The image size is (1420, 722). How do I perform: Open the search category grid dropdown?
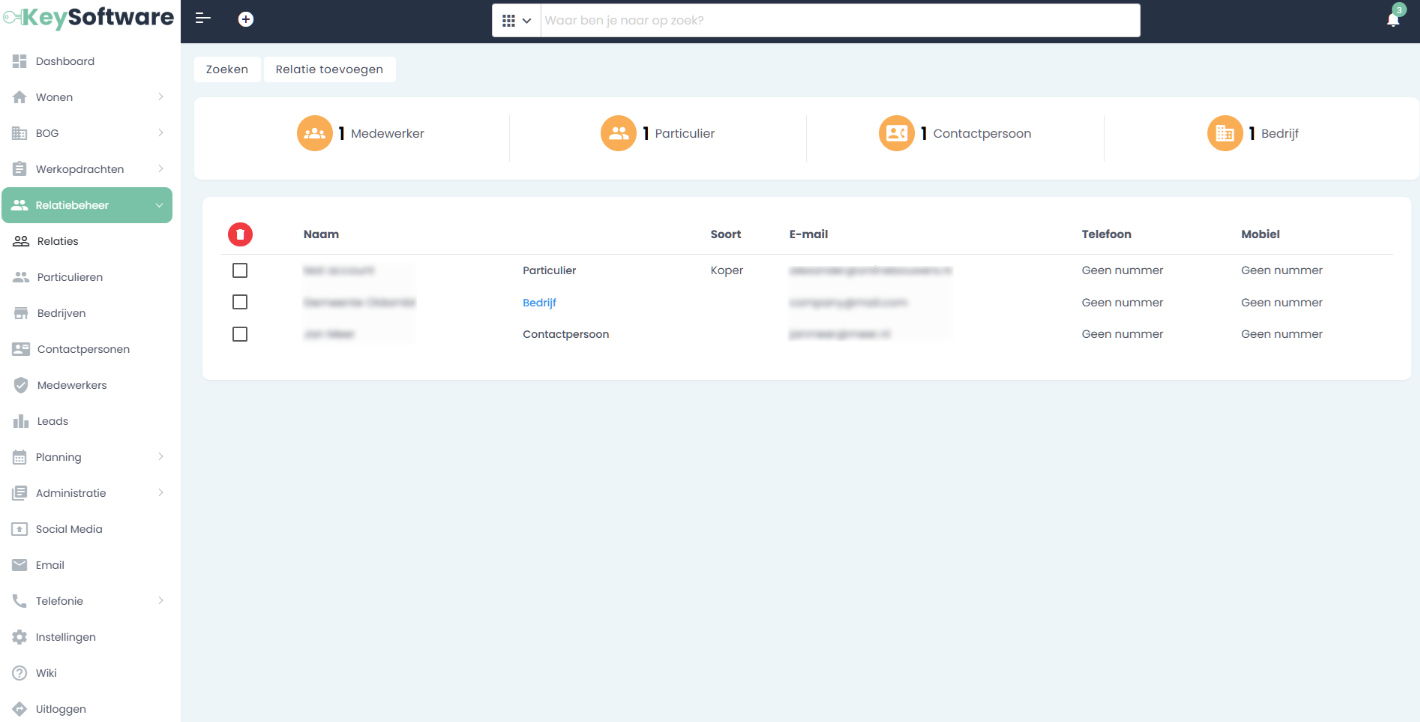tap(516, 20)
